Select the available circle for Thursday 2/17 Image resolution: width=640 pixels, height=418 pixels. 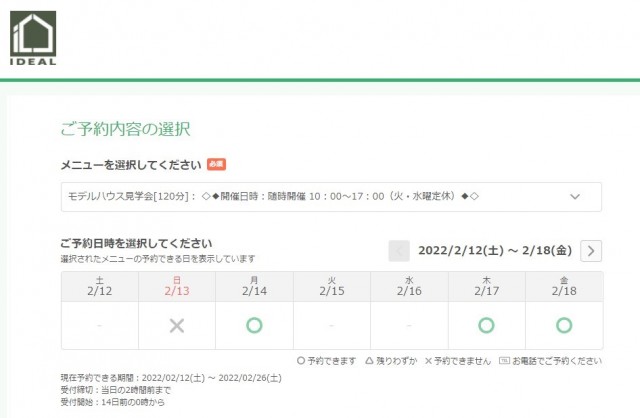coord(486,325)
